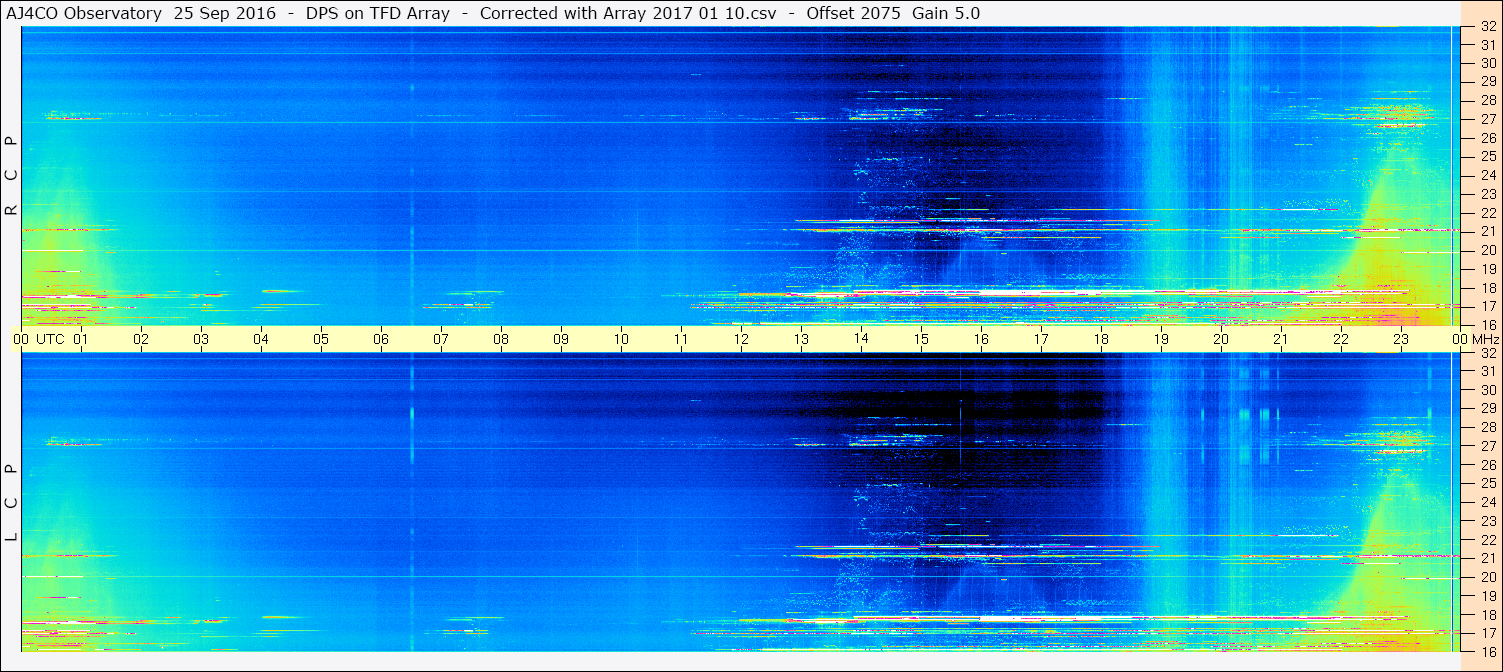Click the vertical 'L C P' panel label
Screen dimensions: 1503x672
[11, 502]
